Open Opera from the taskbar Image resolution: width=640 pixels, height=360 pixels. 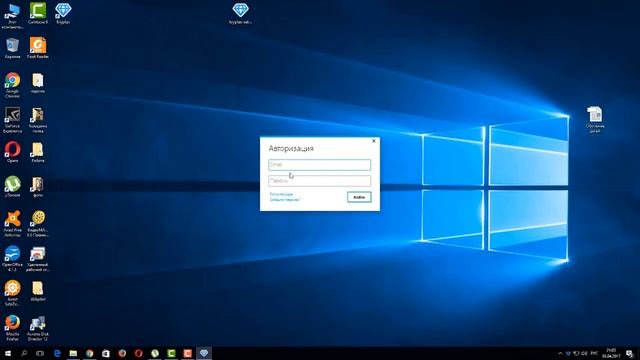tap(138, 353)
